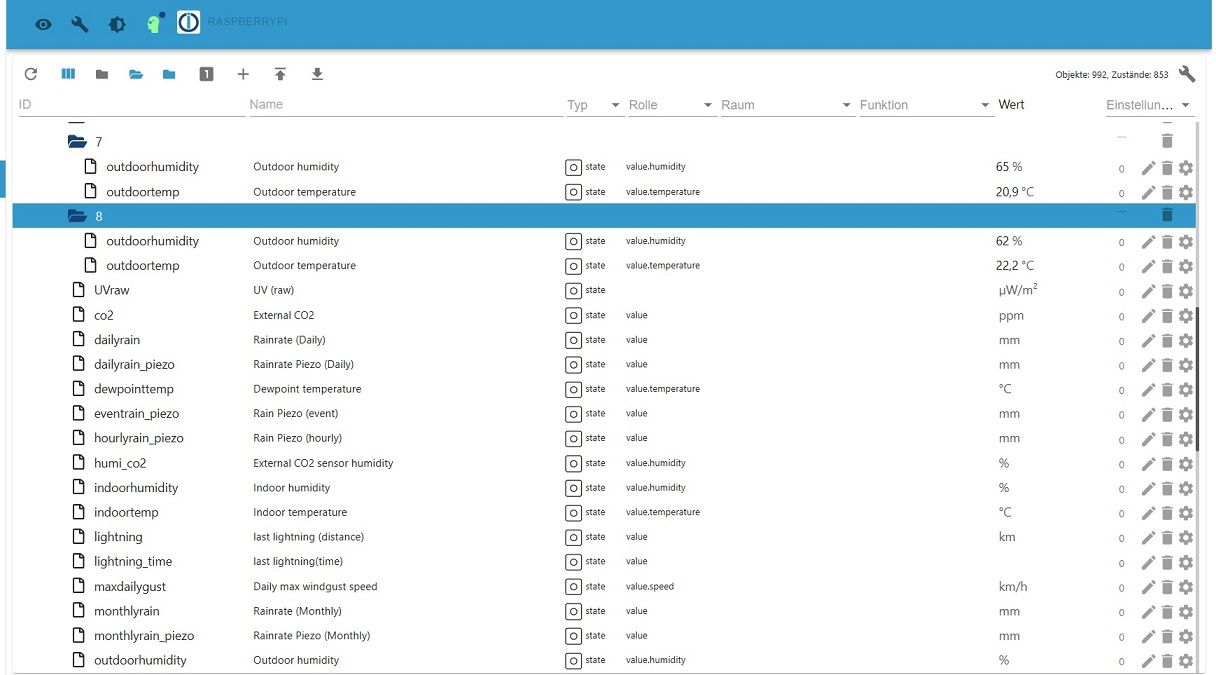
Task: Open the column configuration icon
Action: (x=68, y=74)
